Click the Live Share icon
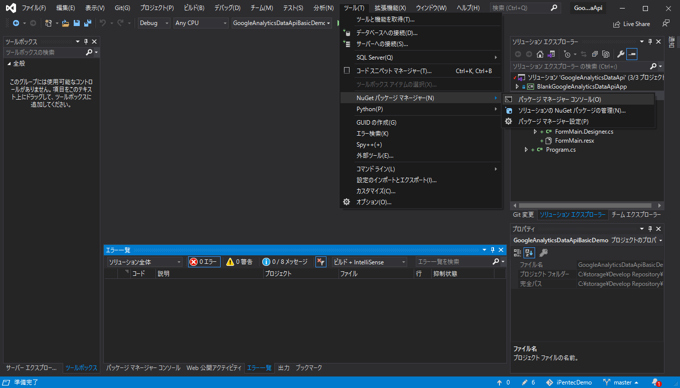This screenshot has height=388, width=680. click(616, 24)
